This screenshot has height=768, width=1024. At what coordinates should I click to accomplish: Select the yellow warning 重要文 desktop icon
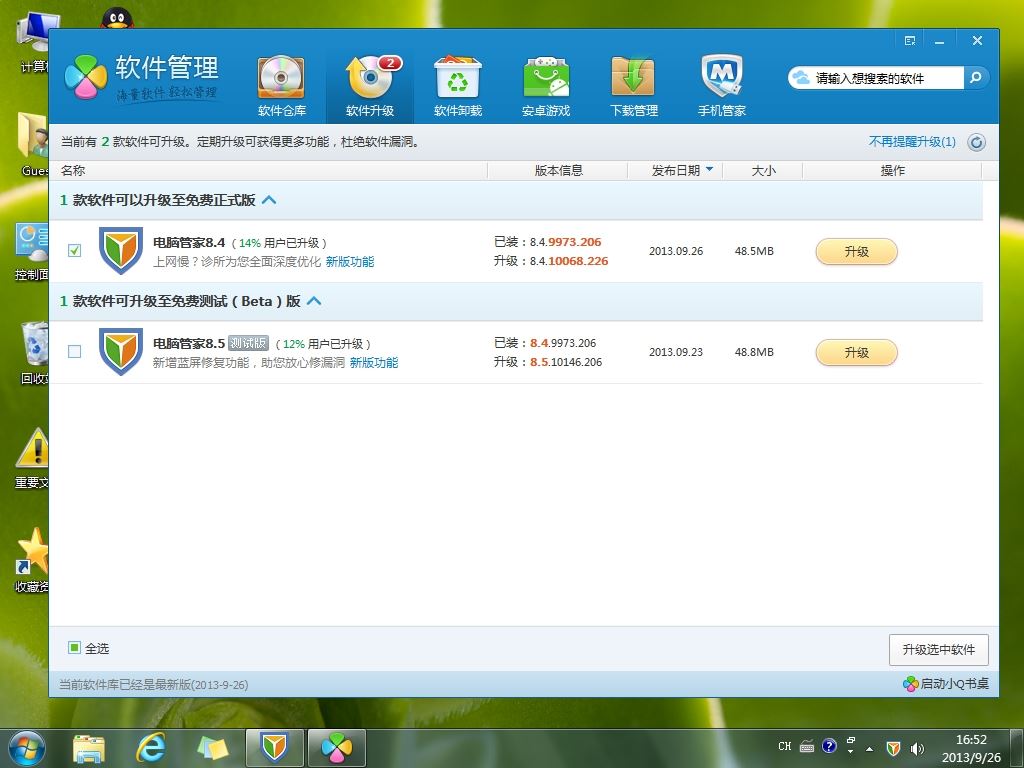(33, 458)
